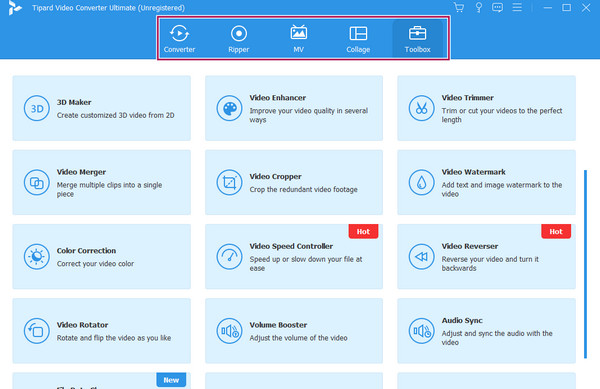Image resolution: width=600 pixels, height=389 pixels.
Task: Click 'Improve your video quality' description
Action: point(309,115)
